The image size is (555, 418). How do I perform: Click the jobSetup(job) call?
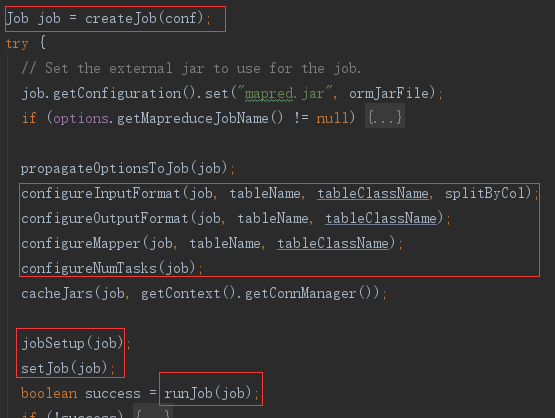coord(72,343)
